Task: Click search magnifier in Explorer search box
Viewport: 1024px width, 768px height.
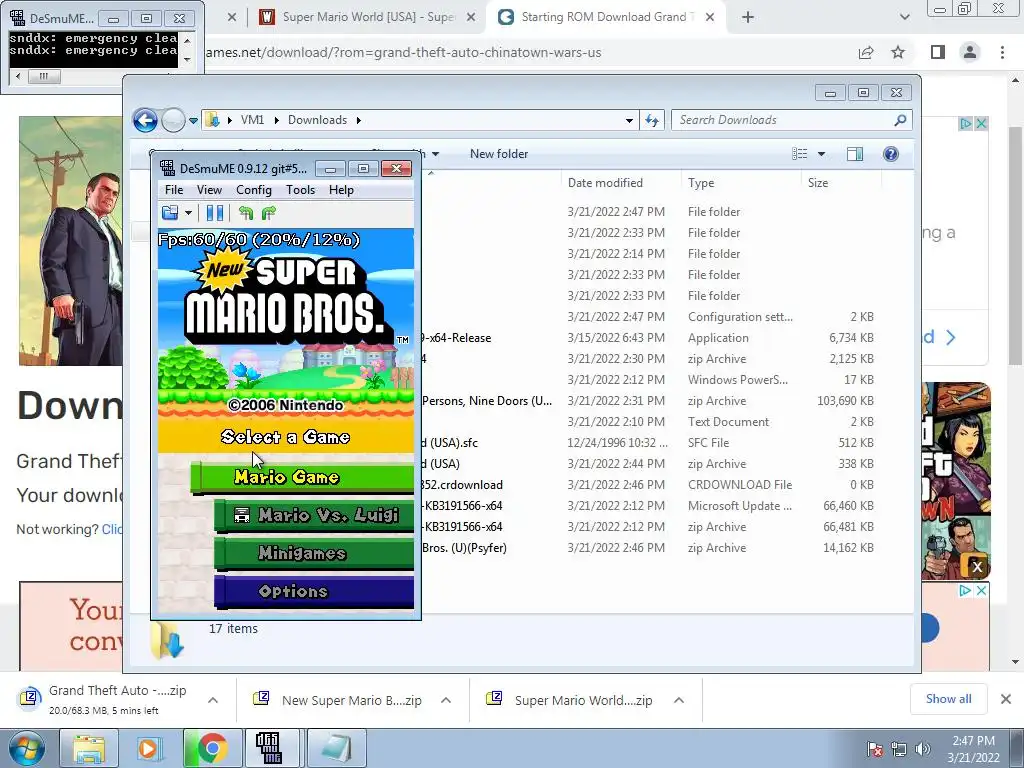Action: (x=900, y=120)
